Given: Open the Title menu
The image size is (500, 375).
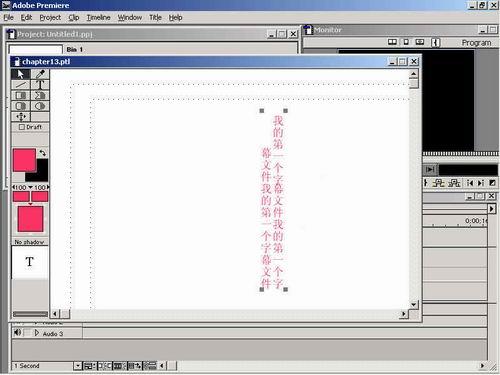Looking at the screenshot, I should (155, 17).
